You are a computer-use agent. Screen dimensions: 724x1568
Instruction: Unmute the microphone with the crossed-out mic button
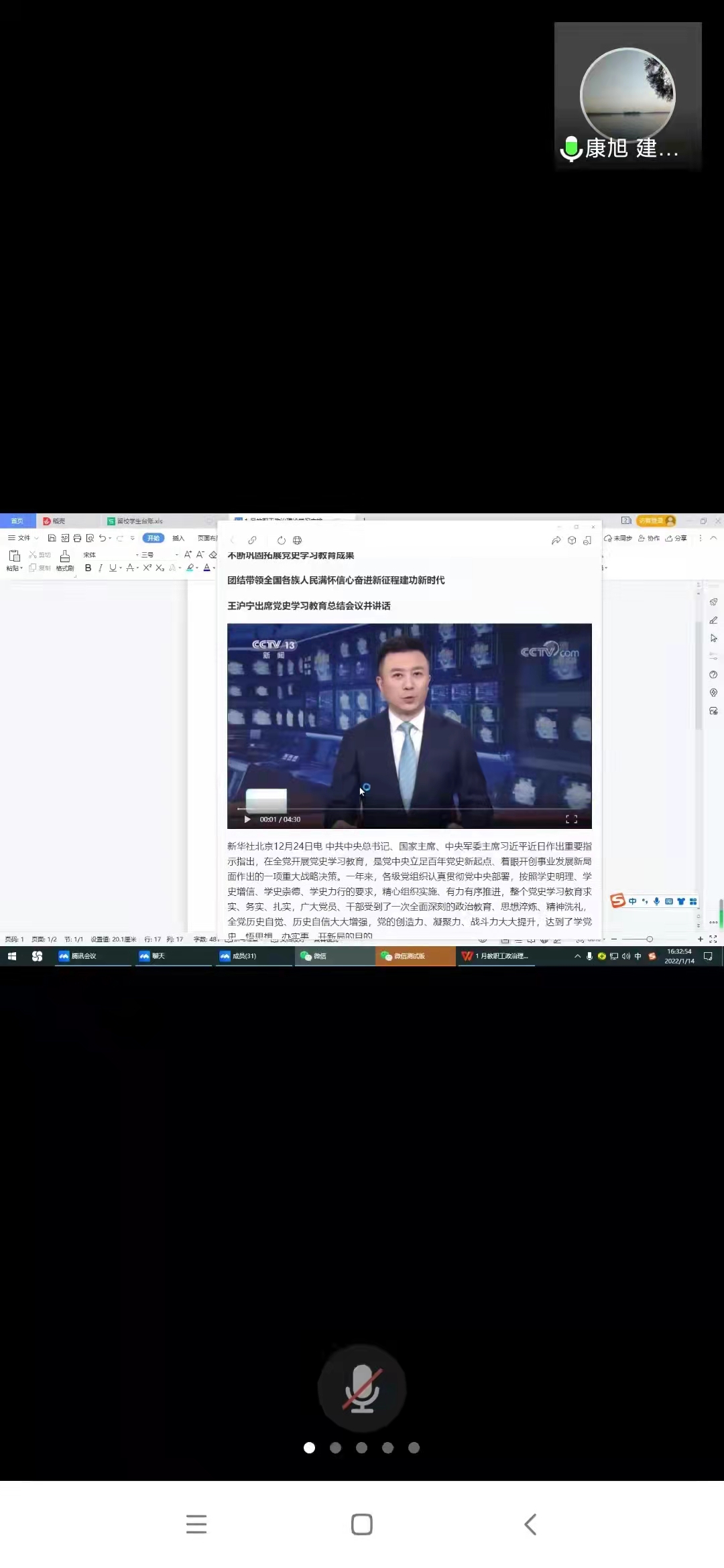click(362, 1388)
